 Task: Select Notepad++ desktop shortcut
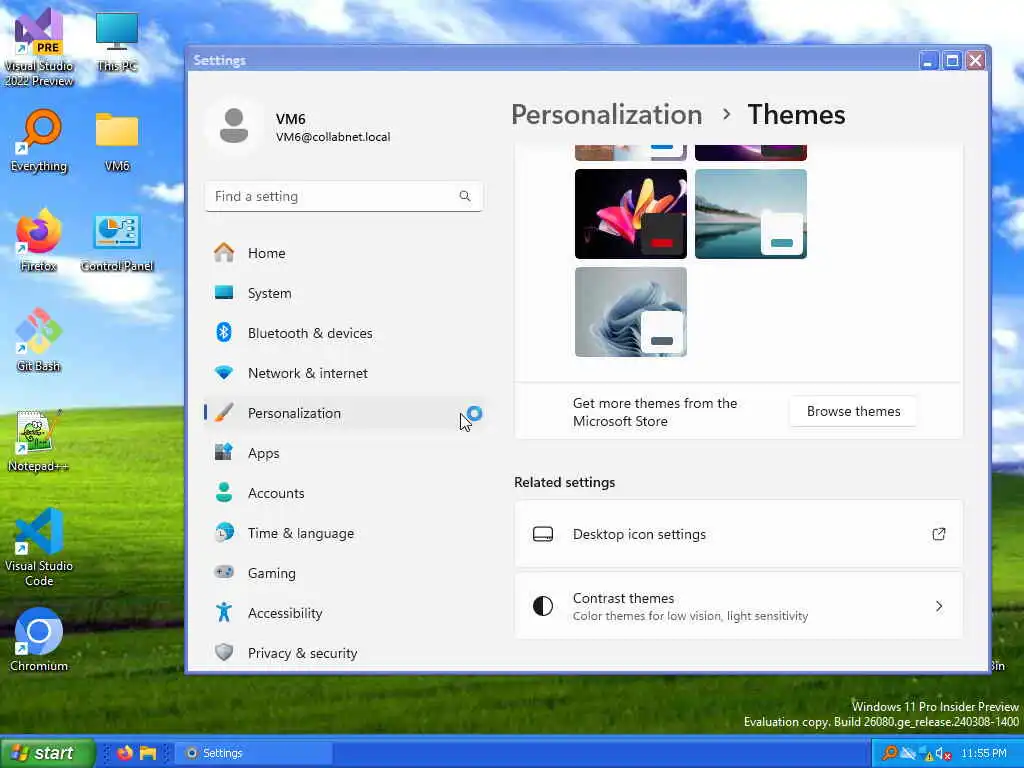(39, 440)
